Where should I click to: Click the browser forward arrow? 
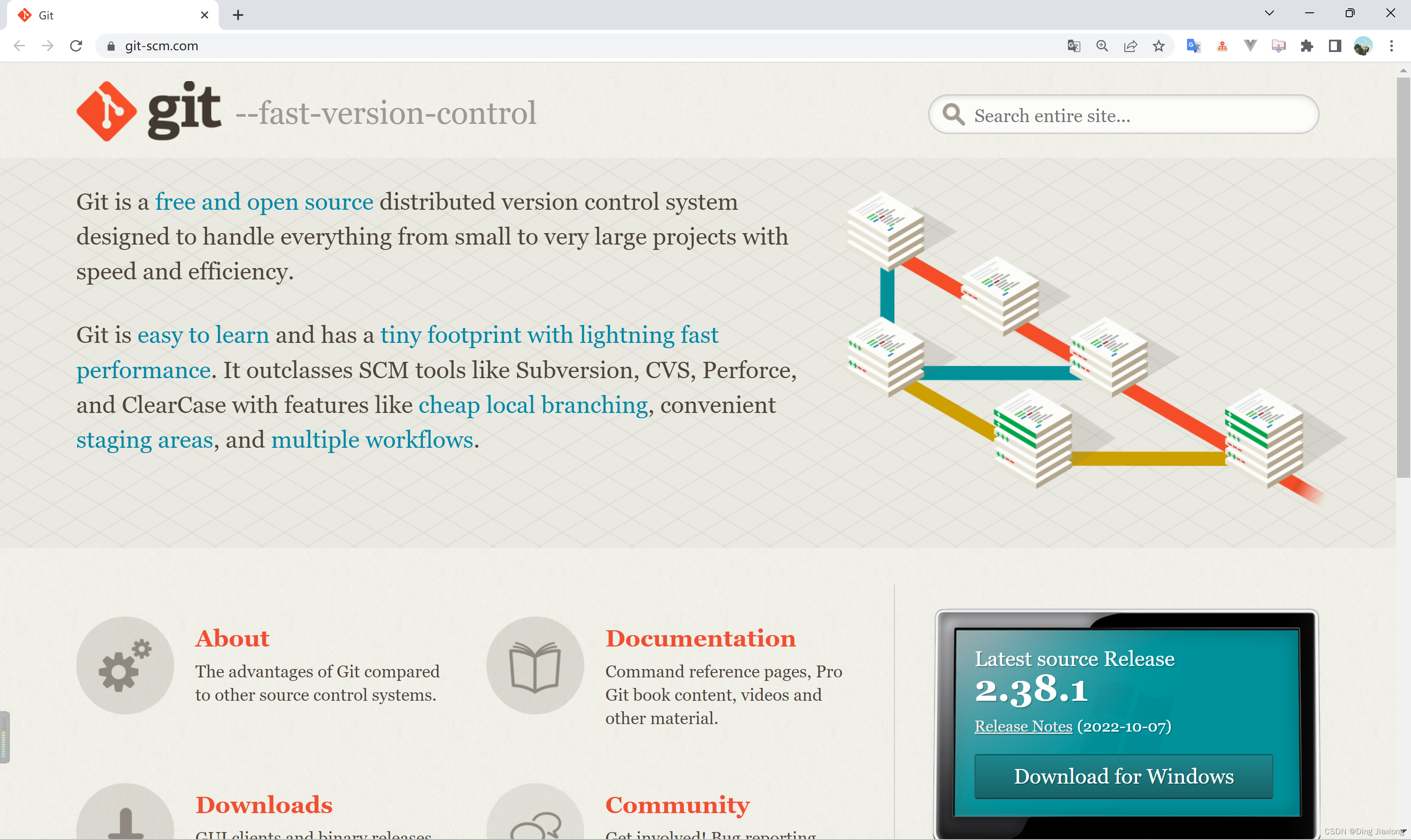point(48,46)
